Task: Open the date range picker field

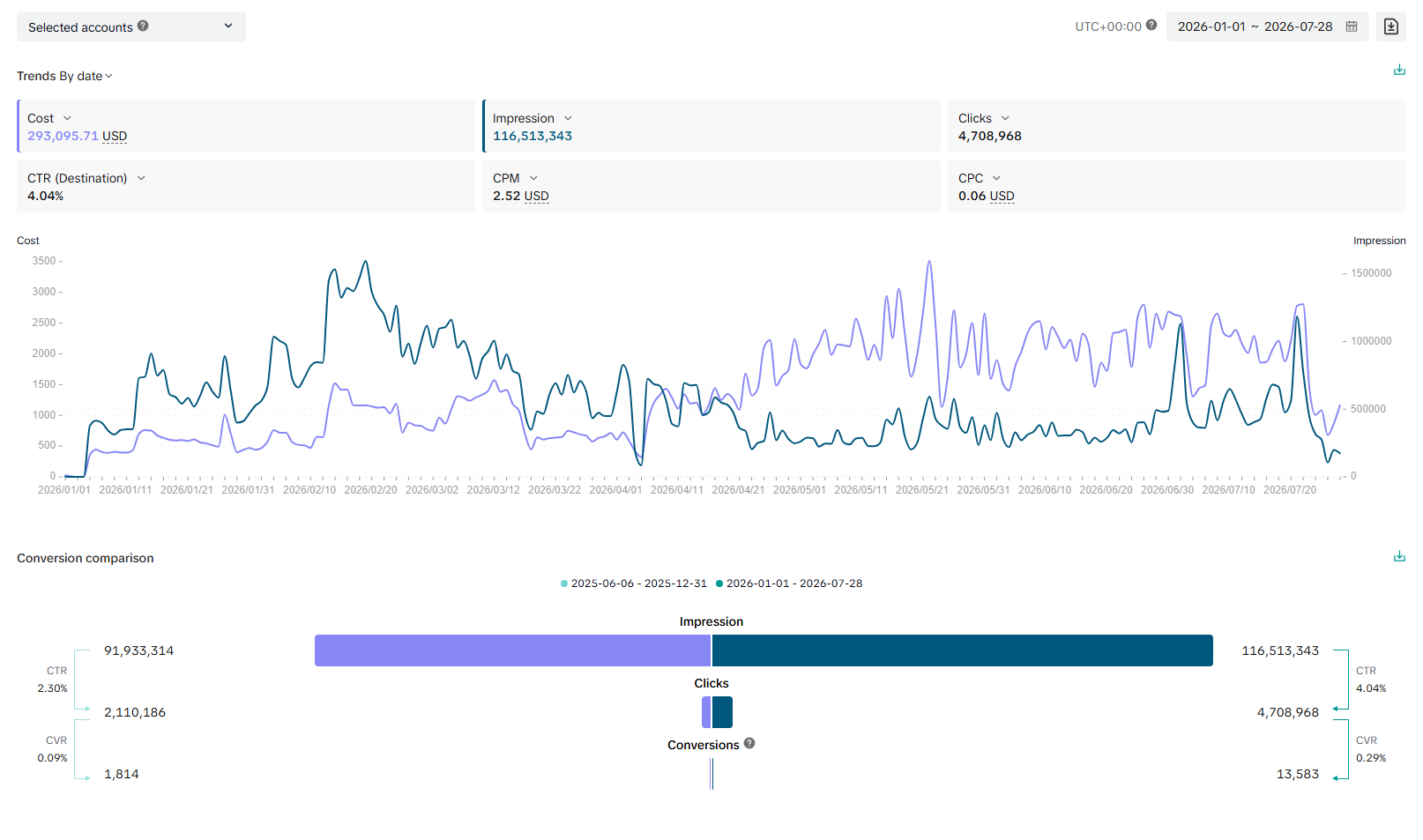Action: tap(1267, 26)
